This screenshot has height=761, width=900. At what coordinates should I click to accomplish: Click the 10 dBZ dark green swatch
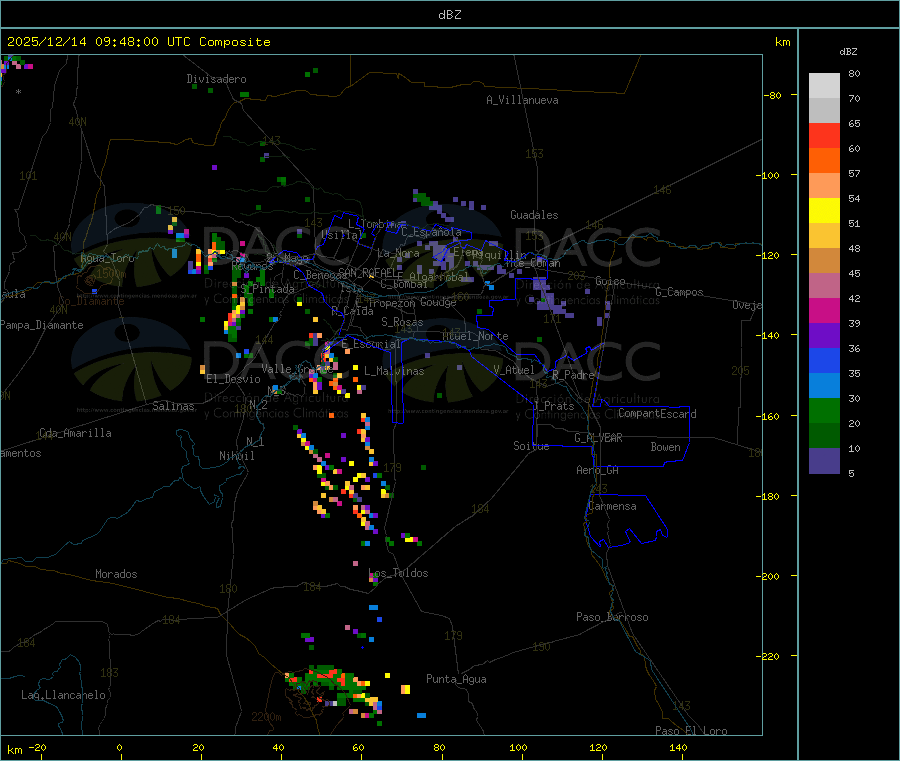(824, 435)
